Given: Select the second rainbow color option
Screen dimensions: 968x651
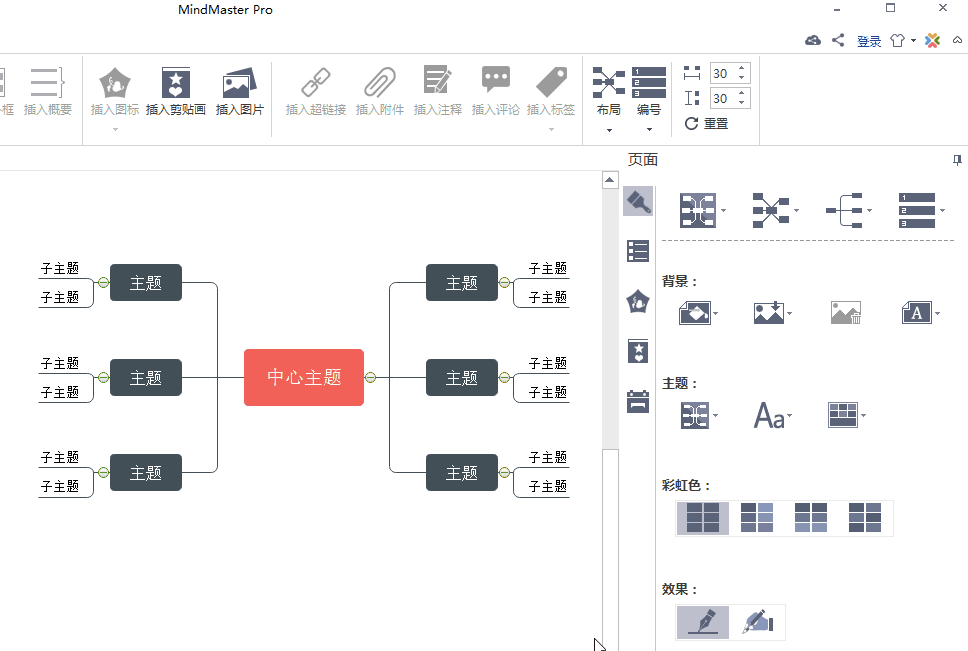Looking at the screenshot, I should 757,518.
